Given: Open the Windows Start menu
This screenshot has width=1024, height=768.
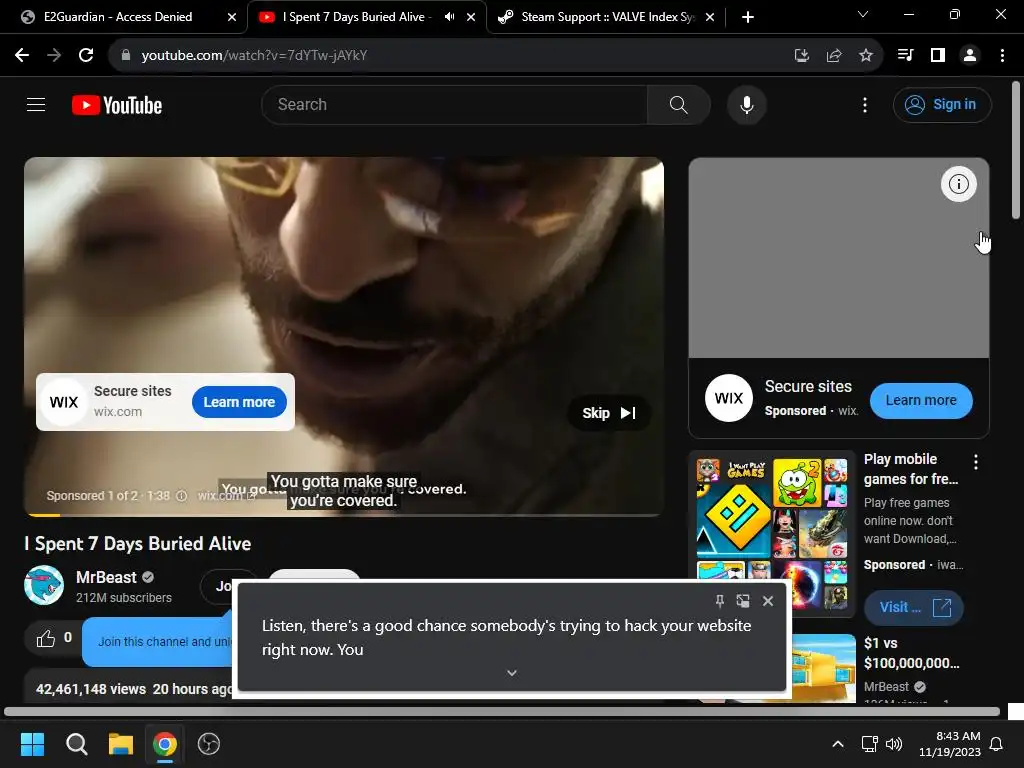Looking at the screenshot, I should tap(32, 744).
